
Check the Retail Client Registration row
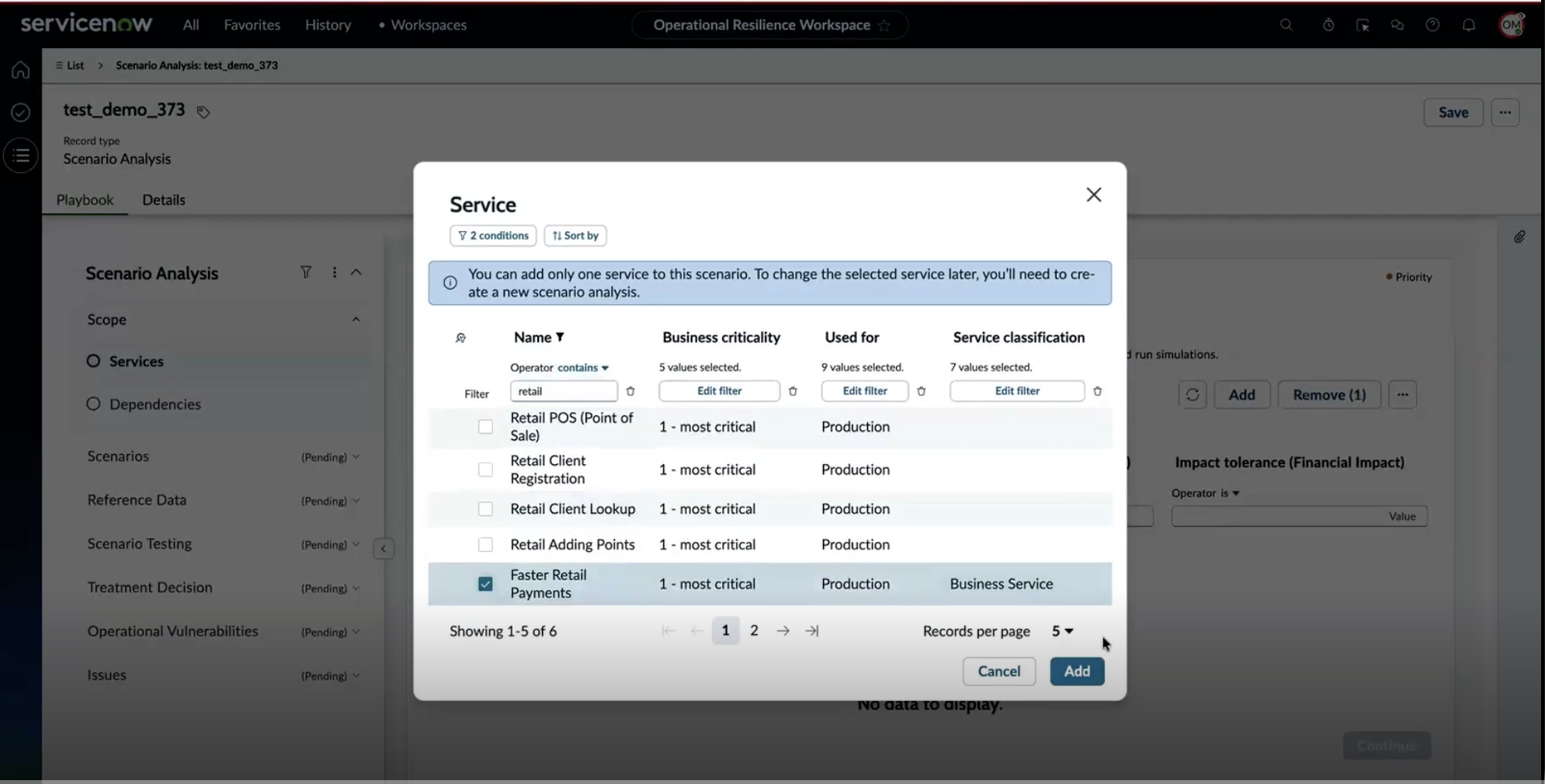pos(485,470)
